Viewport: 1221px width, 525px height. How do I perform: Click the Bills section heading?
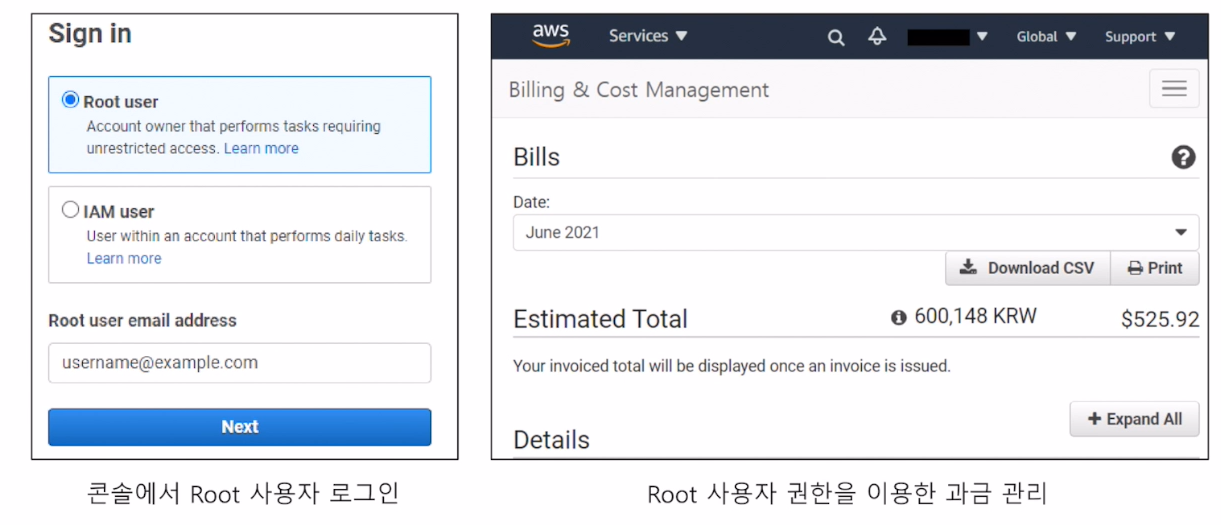coord(536,157)
